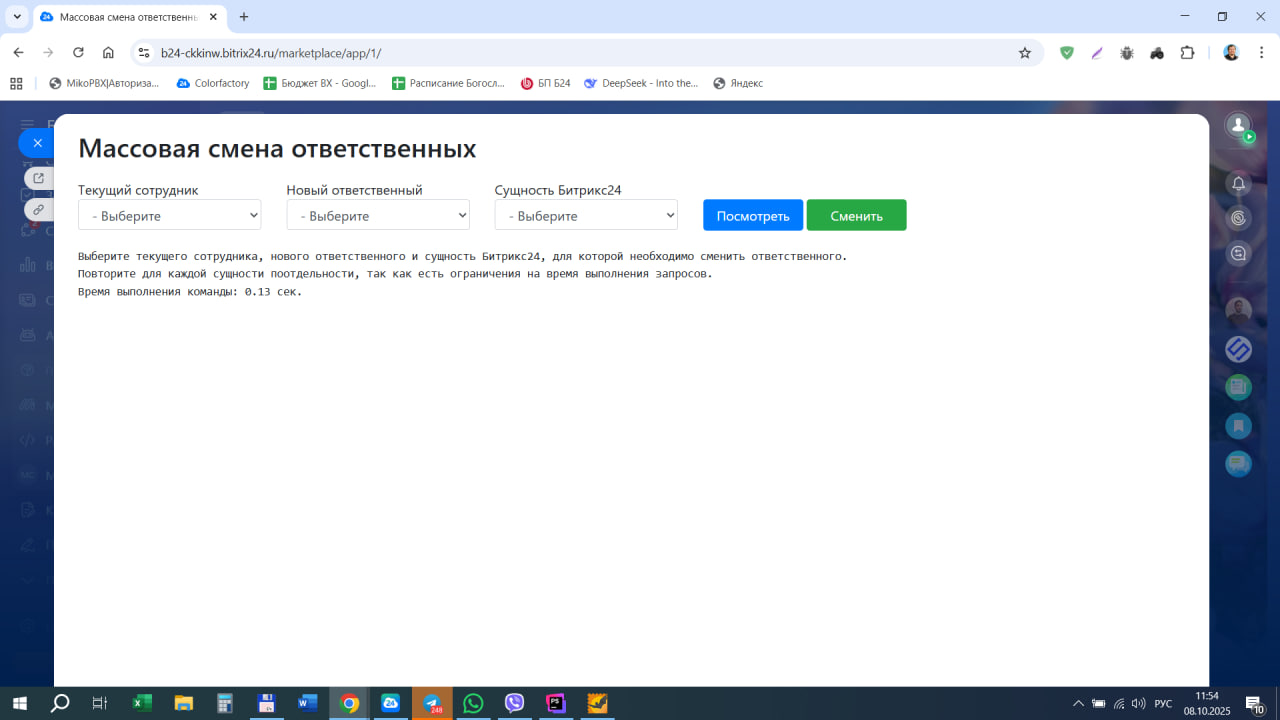
Task: Open Telegram from the taskbar
Action: point(432,703)
